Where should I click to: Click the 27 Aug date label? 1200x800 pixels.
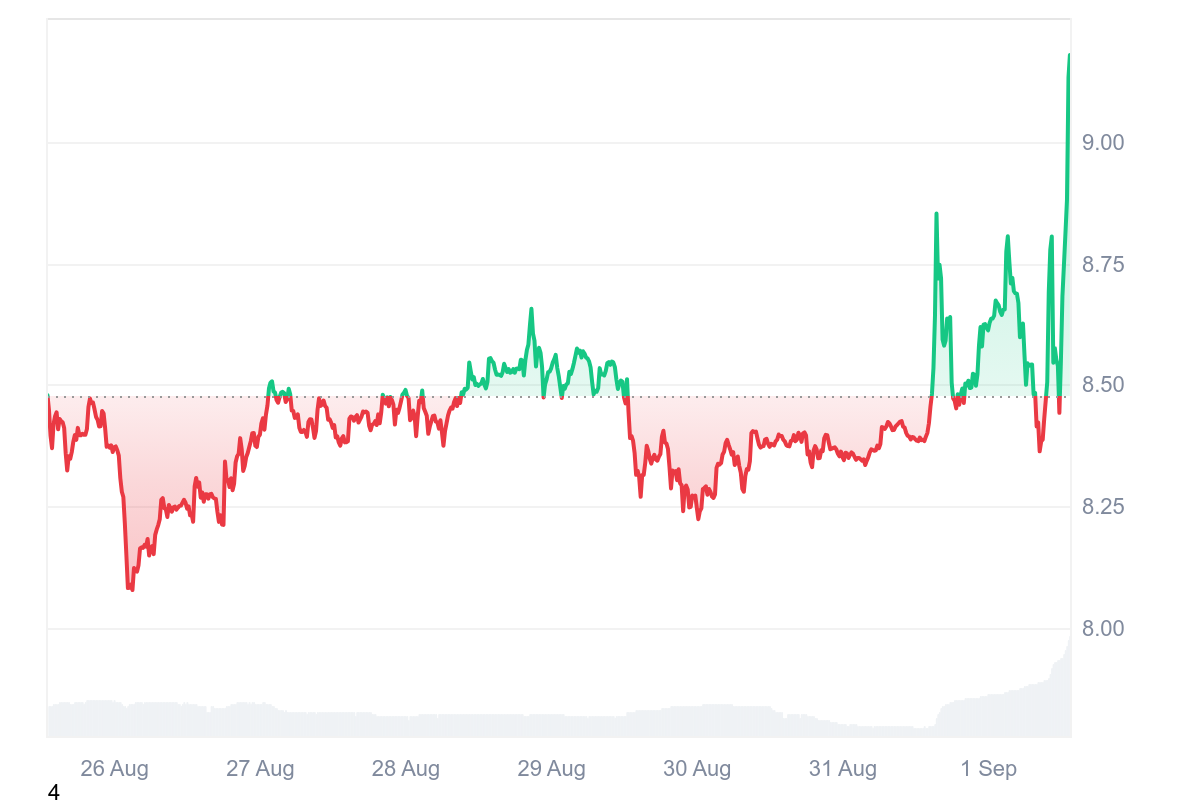coord(260,769)
